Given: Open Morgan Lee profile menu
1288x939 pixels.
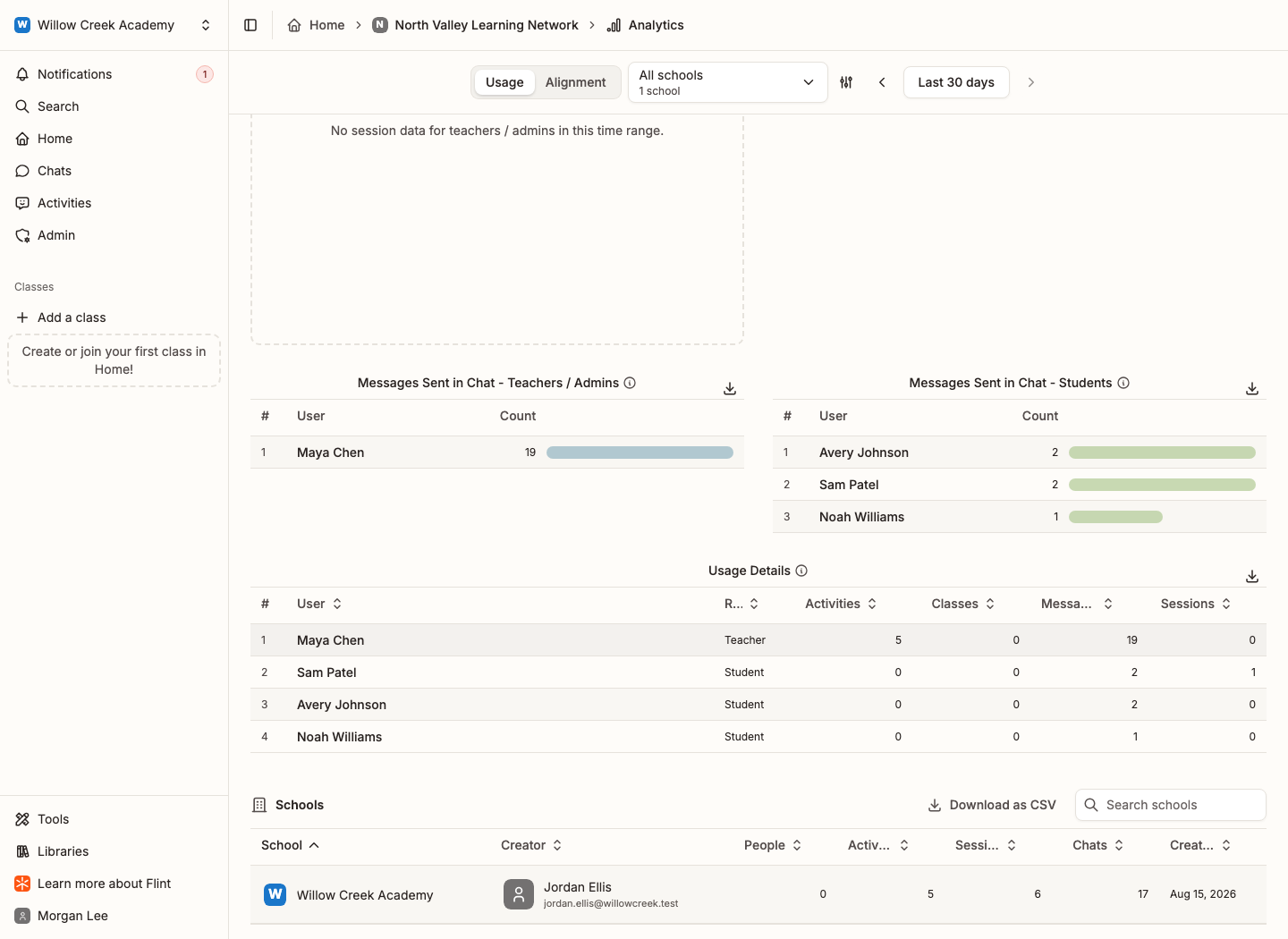Looking at the screenshot, I should click(114, 916).
